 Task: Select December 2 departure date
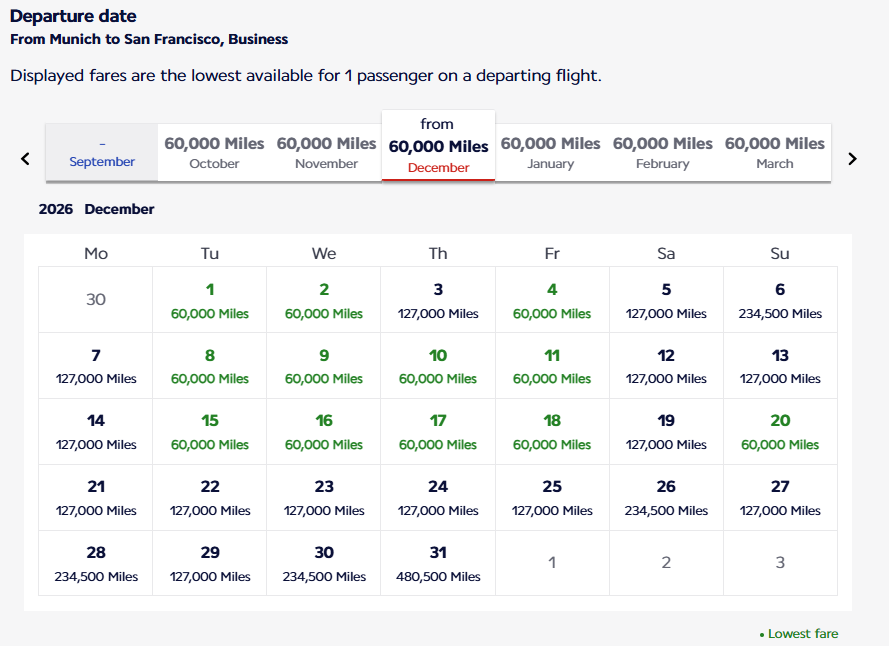tap(324, 300)
